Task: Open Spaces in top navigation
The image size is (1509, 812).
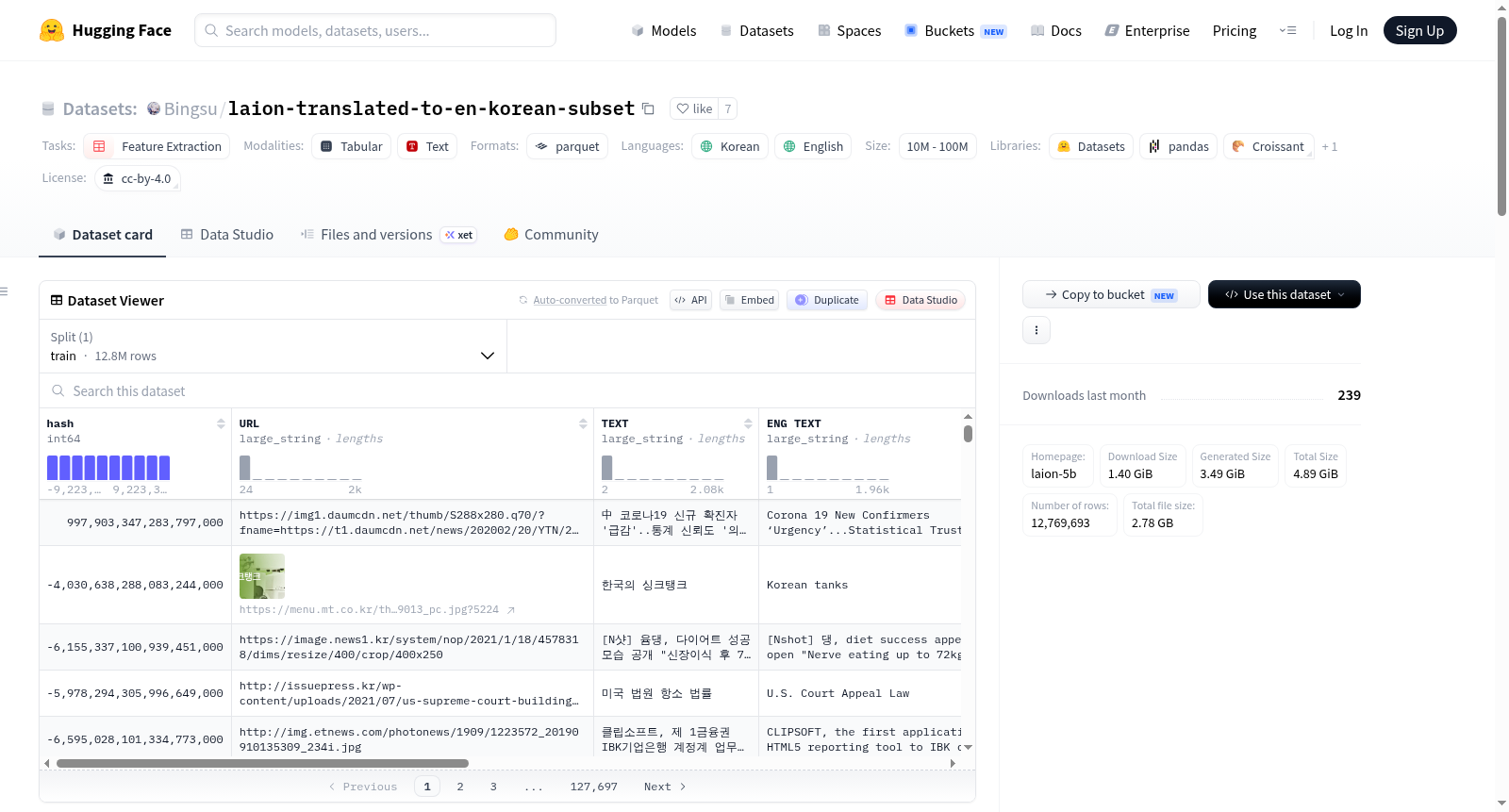Action: 849,30
